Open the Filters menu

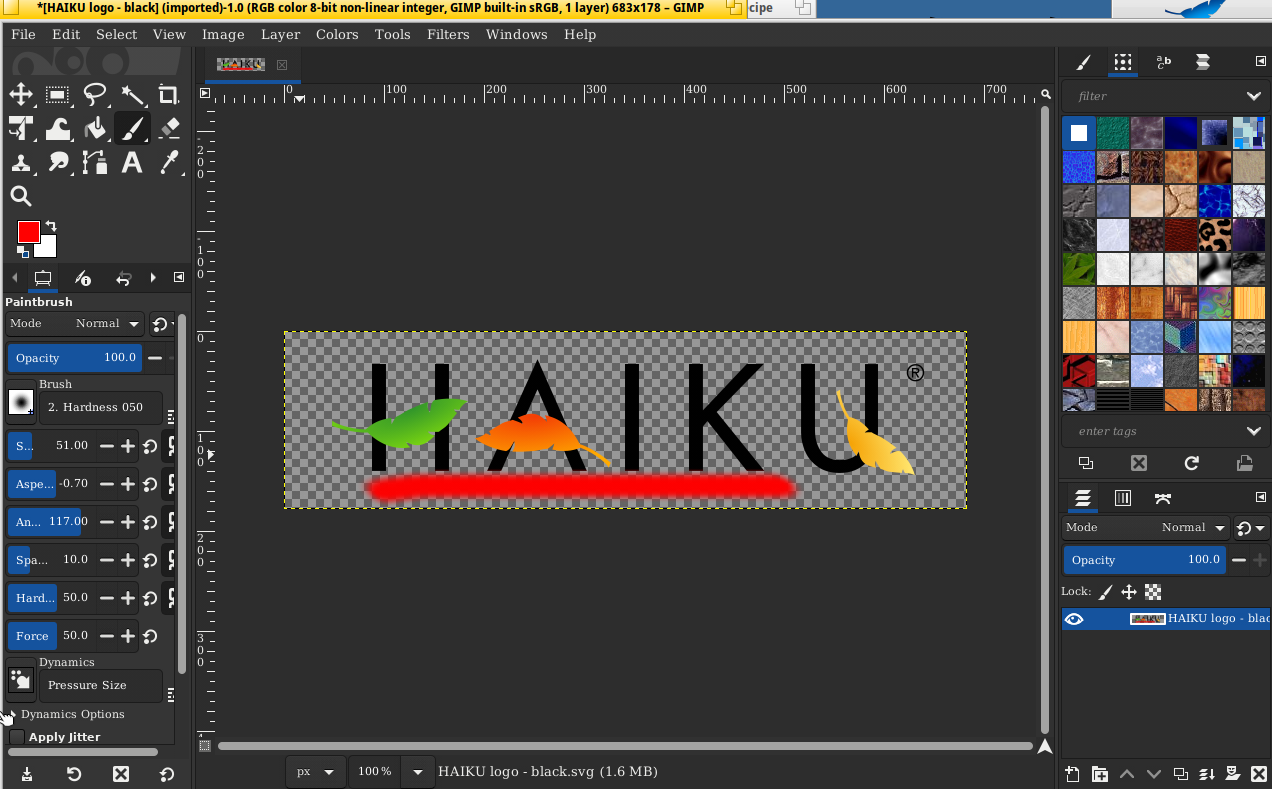click(x=448, y=34)
